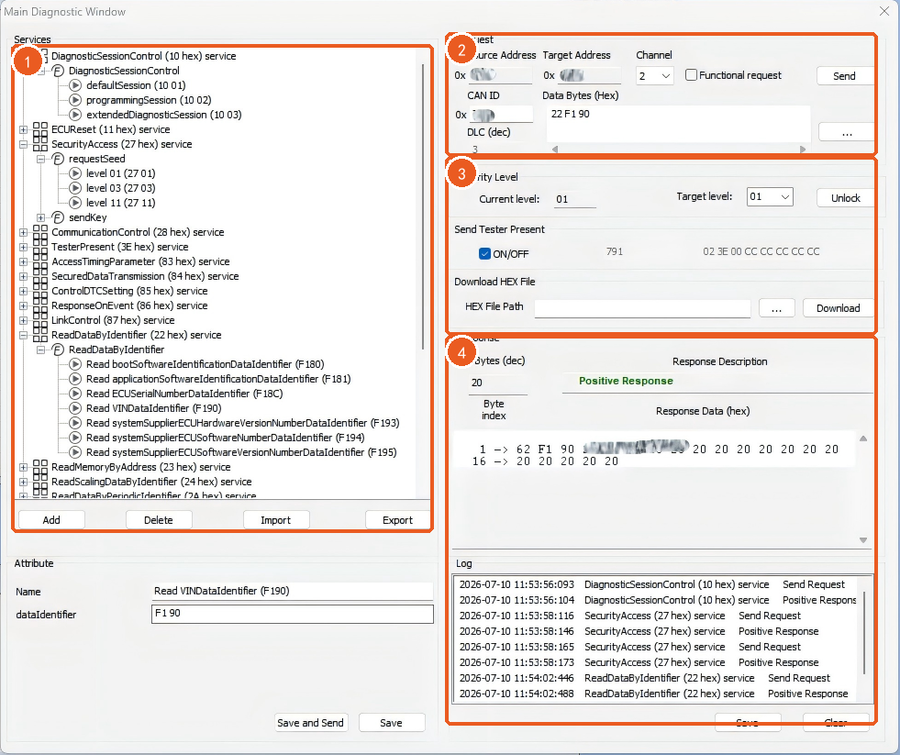This screenshot has height=755, width=900.
Task: Expand the sendKey node
Action: pos(41,218)
